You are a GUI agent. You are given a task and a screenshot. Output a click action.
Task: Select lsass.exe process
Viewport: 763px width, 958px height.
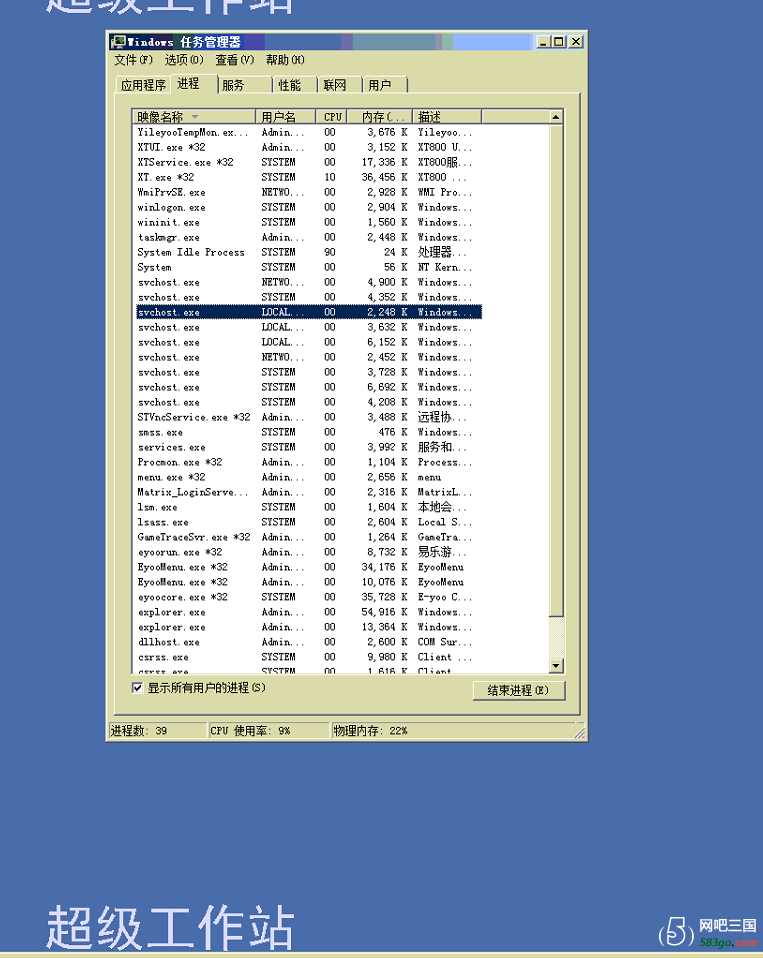tap(308, 522)
